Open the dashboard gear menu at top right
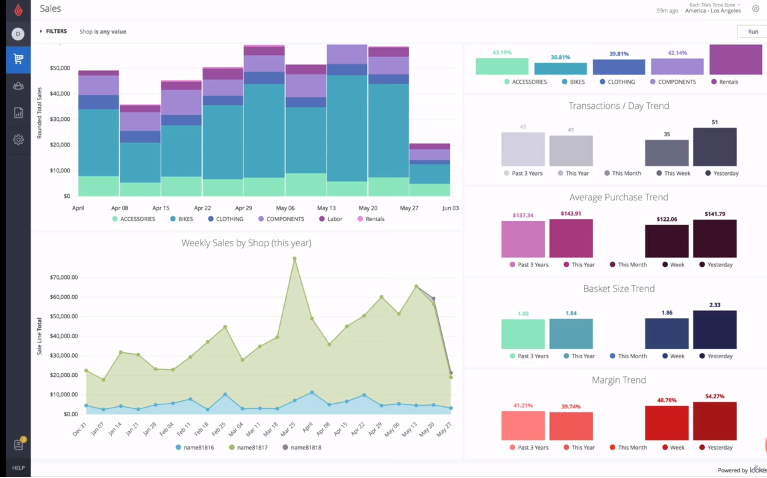The width and height of the screenshot is (767, 478). click(755, 9)
